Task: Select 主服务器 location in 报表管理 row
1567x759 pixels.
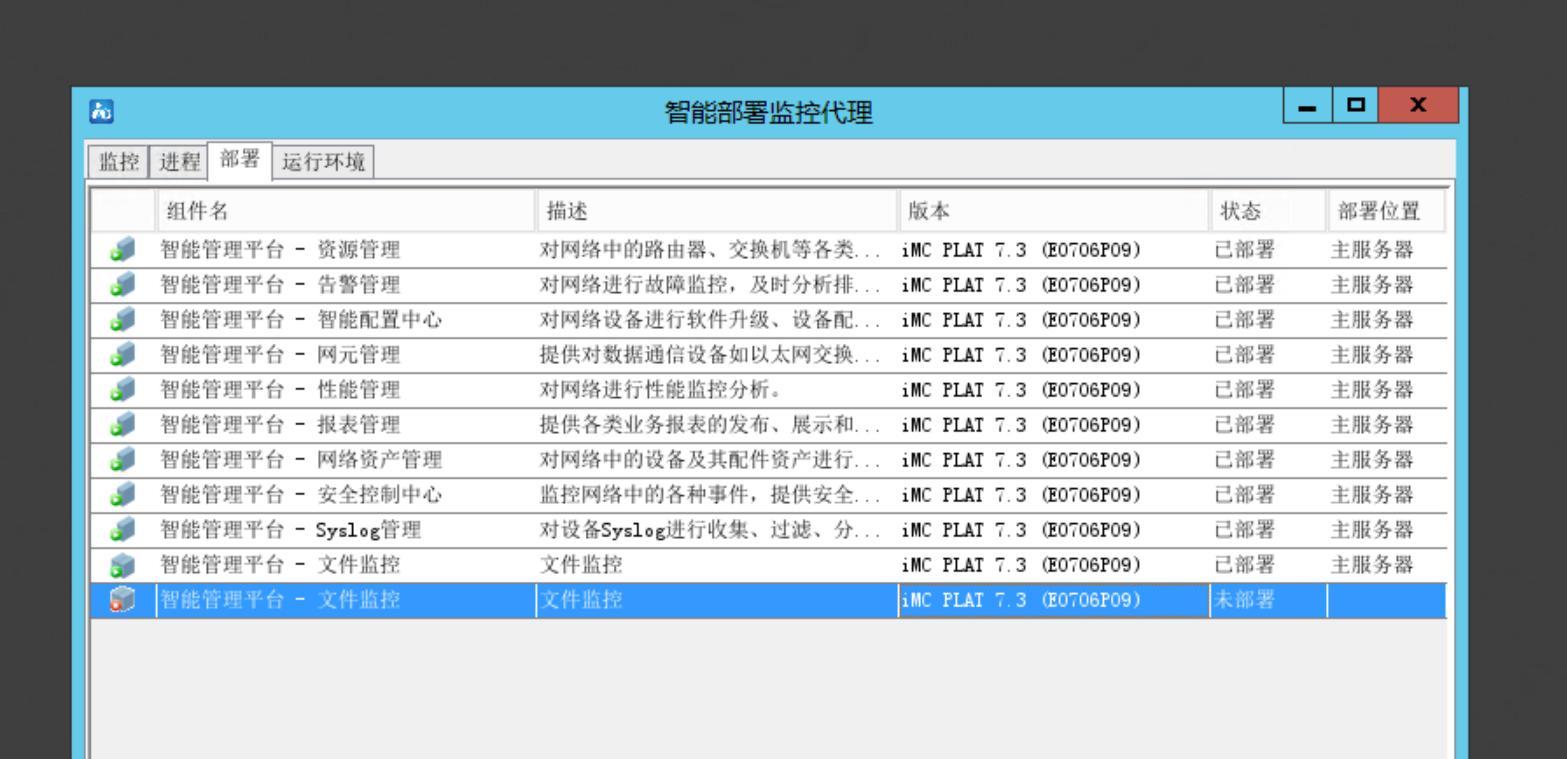Action: pyautogui.click(x=1372, y=425)
